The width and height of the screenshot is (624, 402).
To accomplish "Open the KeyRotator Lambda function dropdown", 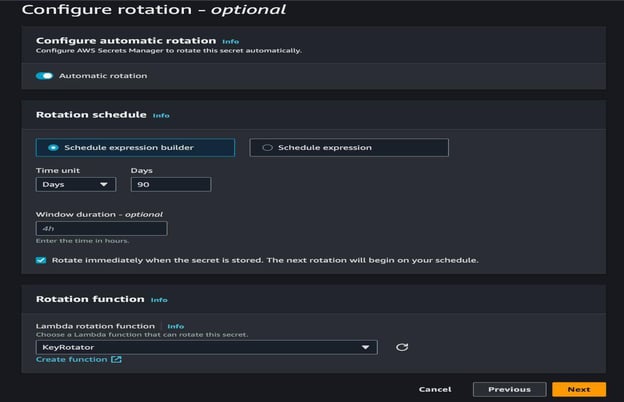I will [x=207, y=347].
